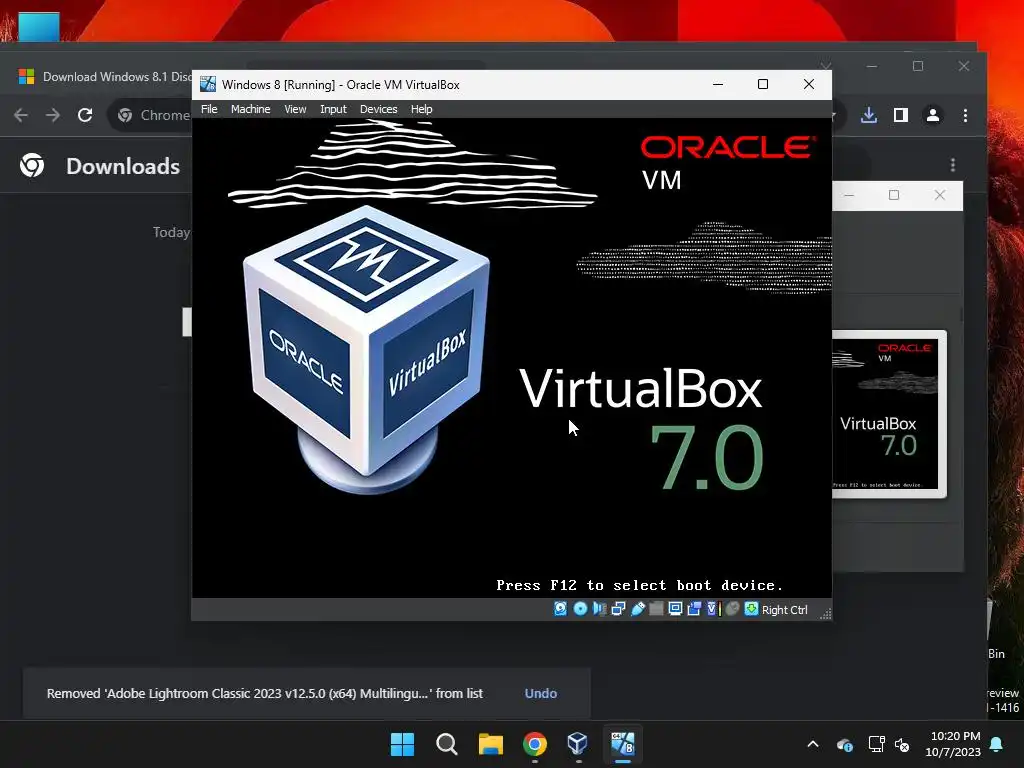The width and height of the screenshot is (1024, 768).
Task: Open the View menu
Action: [295, 109]
